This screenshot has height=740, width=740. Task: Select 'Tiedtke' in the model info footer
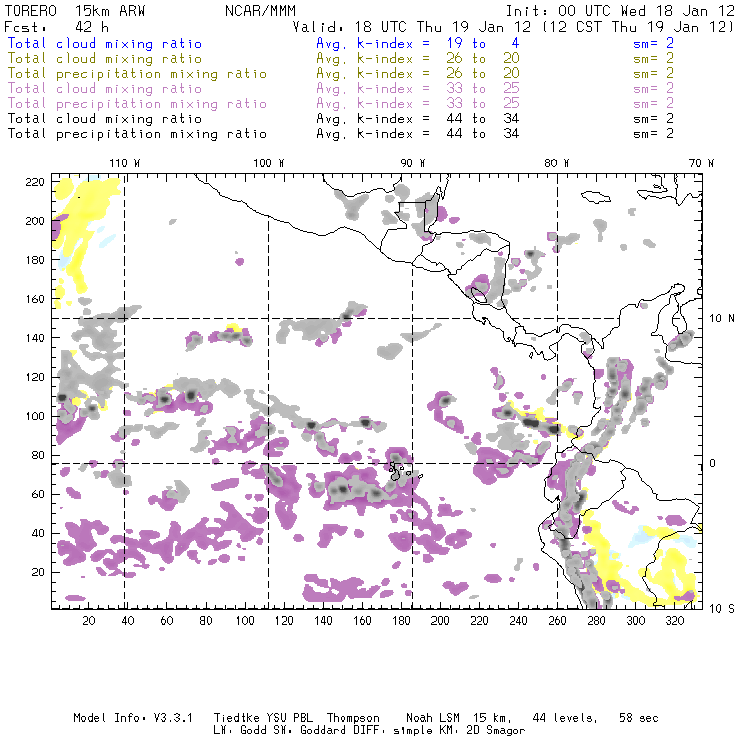click(237, 718)
